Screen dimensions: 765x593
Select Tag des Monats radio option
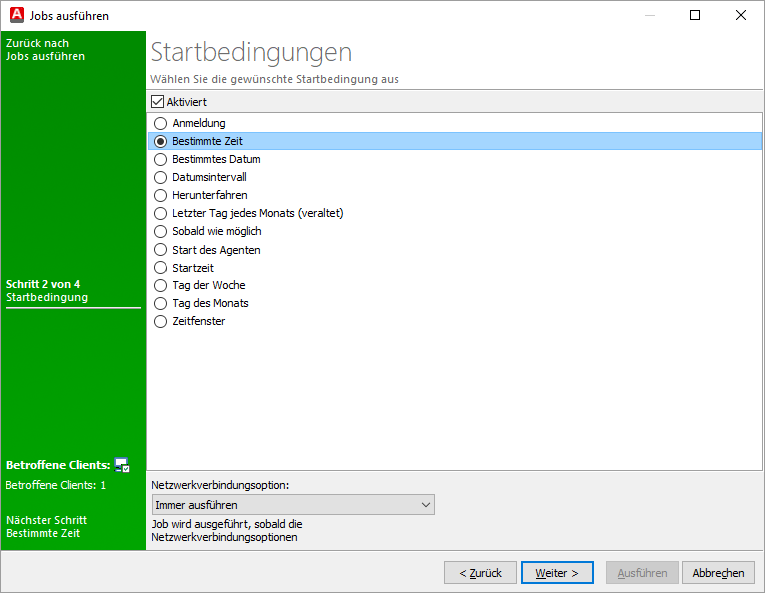161,303
